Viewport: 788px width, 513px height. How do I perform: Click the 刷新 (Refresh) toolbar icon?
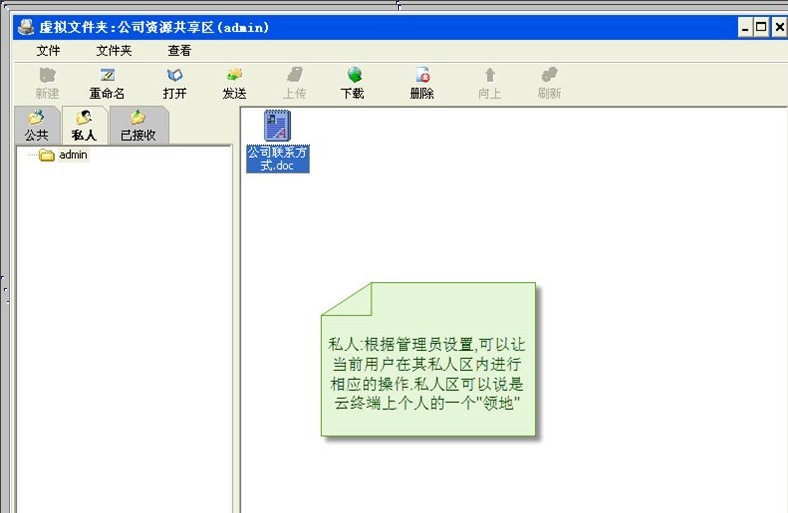(549, 76)
